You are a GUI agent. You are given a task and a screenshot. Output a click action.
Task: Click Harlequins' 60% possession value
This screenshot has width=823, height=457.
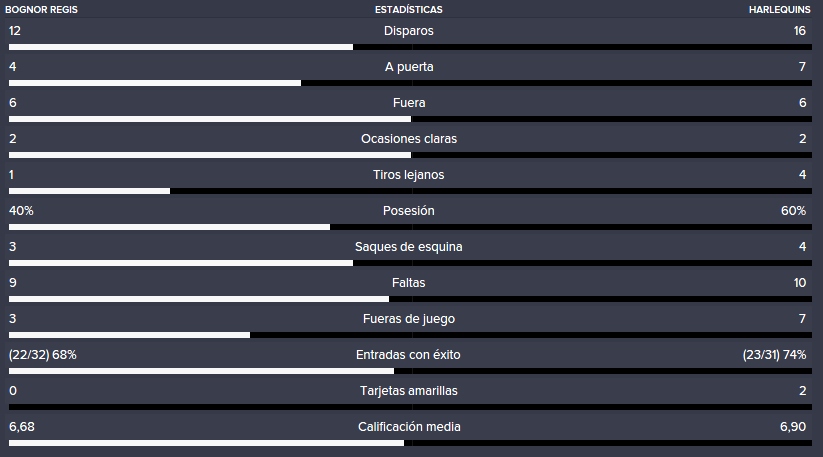point(793,211)
